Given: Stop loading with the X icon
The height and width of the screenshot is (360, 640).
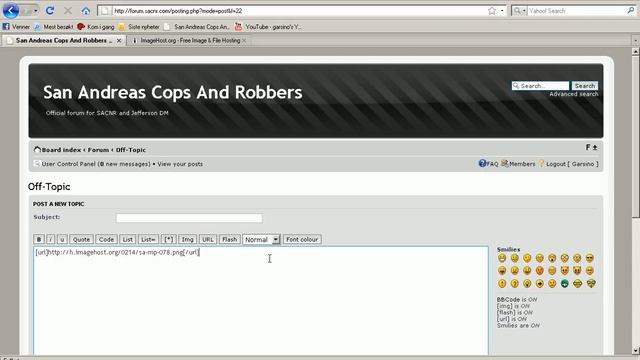Looking at the screenshot, I should pos(68,11).
